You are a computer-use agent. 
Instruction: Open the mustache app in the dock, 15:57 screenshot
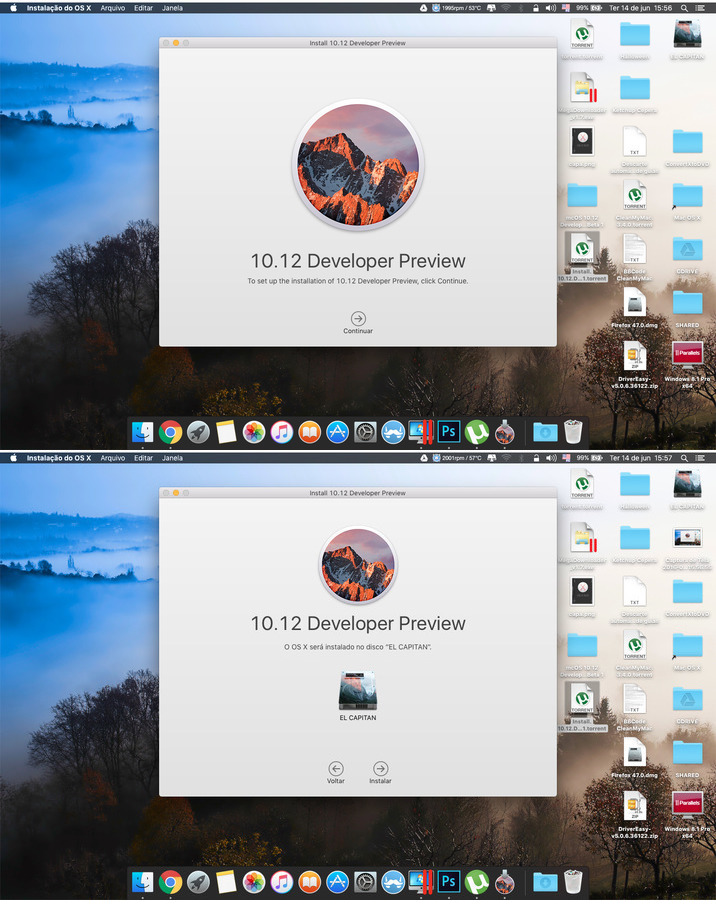(393, 882)
